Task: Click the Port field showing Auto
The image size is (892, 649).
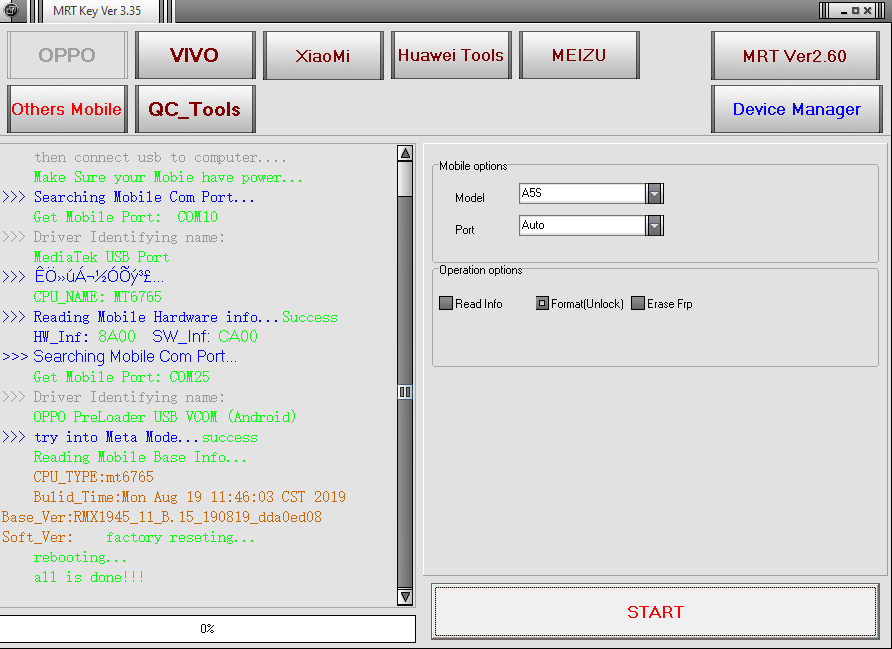Action: click(x=583, y=225)
